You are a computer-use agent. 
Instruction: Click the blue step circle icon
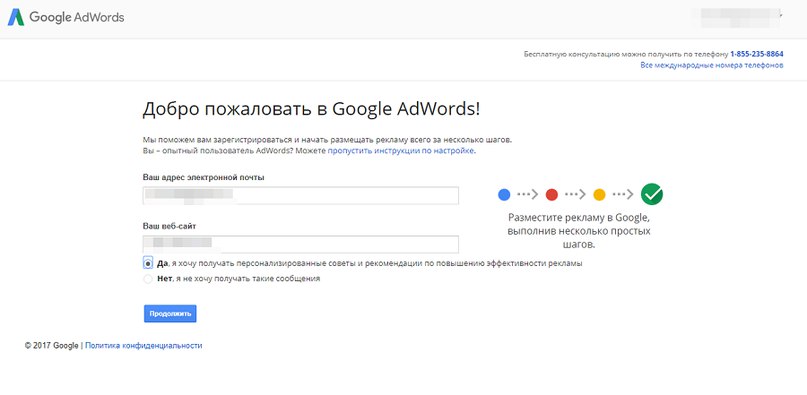tap(504, 195)
